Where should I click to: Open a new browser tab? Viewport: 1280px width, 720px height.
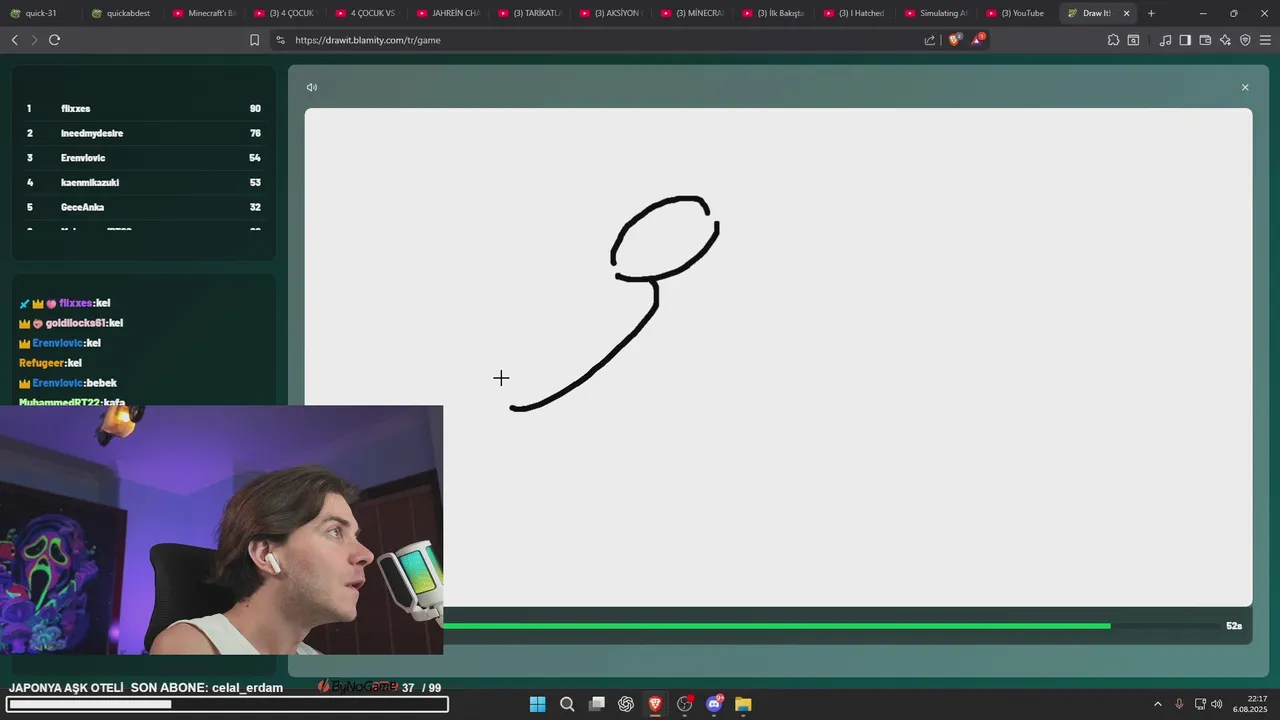(1151, 13)
